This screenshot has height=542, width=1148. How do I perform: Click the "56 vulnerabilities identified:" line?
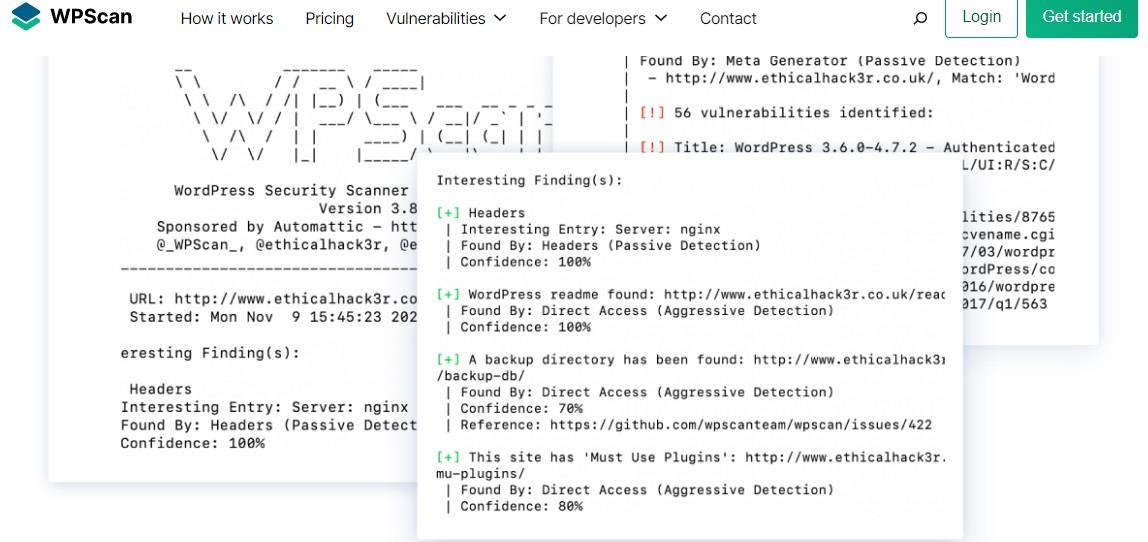coord(786,113)
